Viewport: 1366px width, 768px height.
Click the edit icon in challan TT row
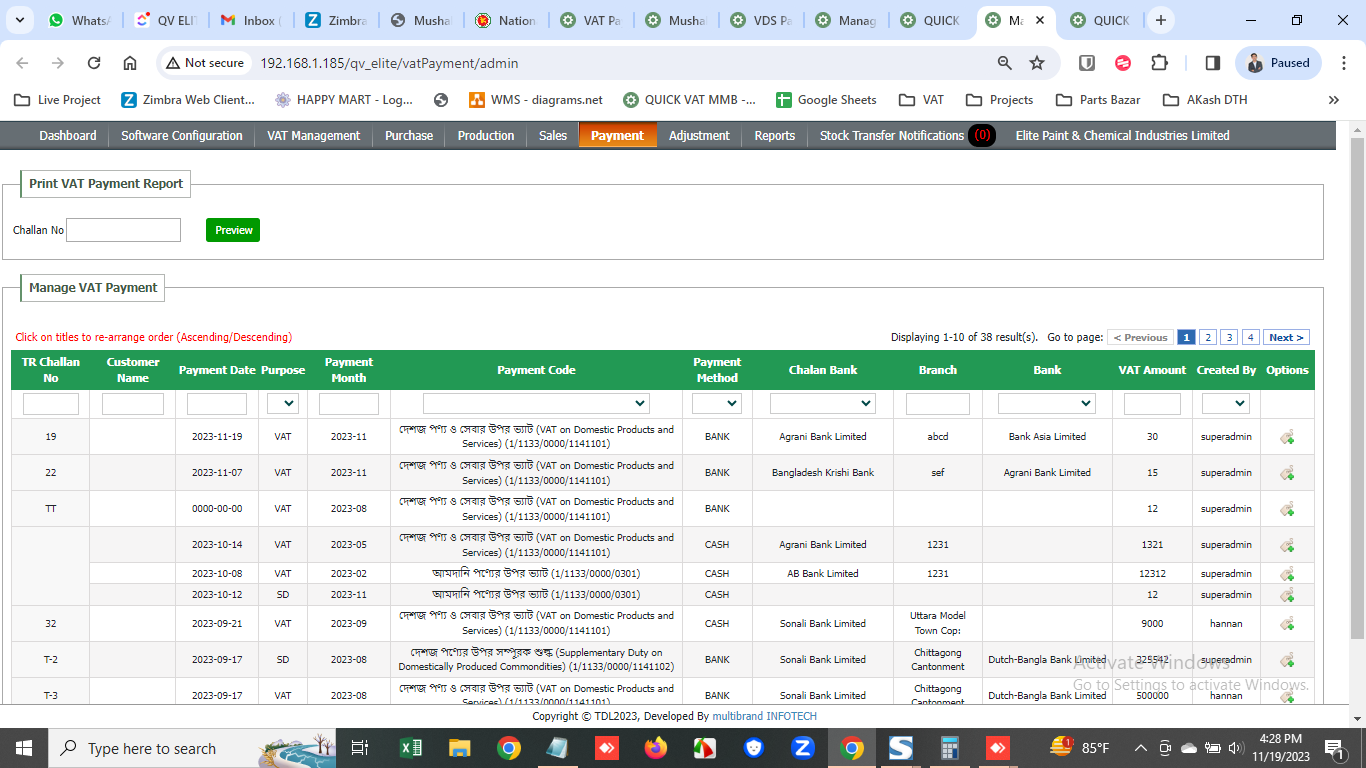[x=1287, y=509]
